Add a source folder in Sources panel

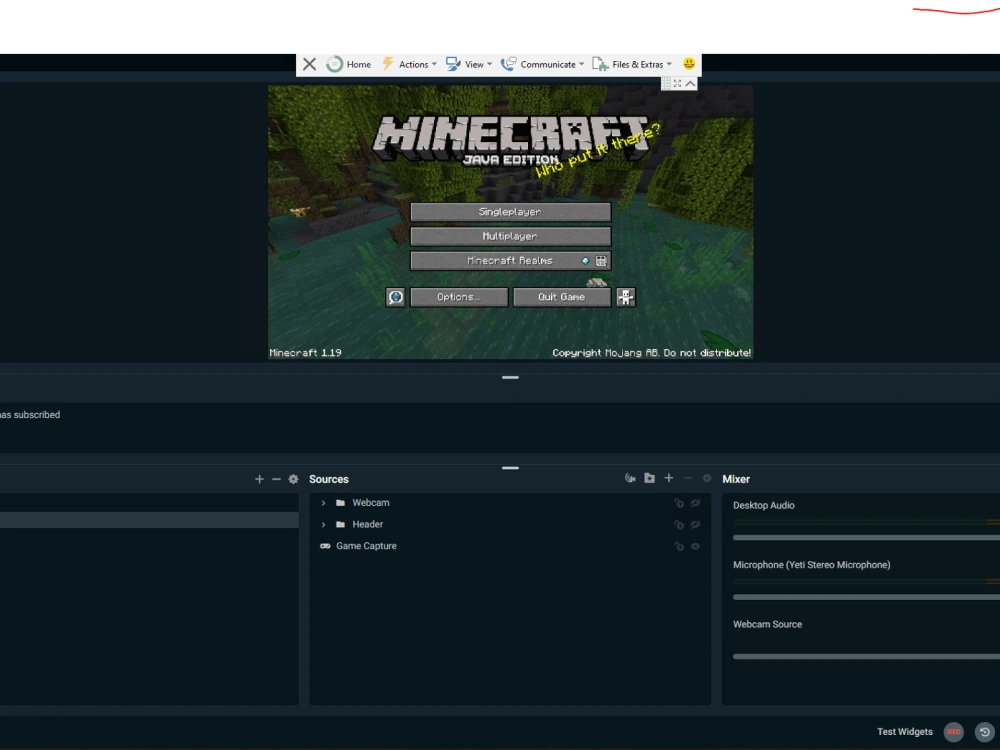coord(649,478)
